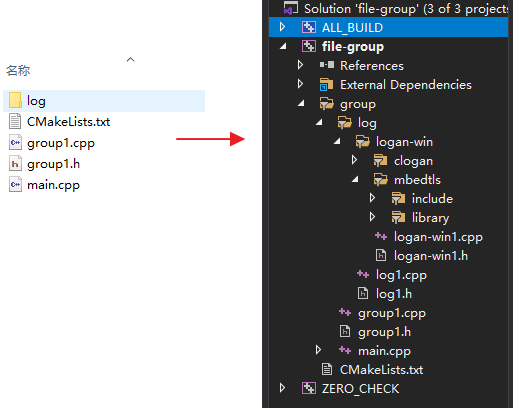Image resolution: width=513 pixels, height=414 pixels.
Task: Expand the ALL_BUILD project node
Action: [282, 27]
